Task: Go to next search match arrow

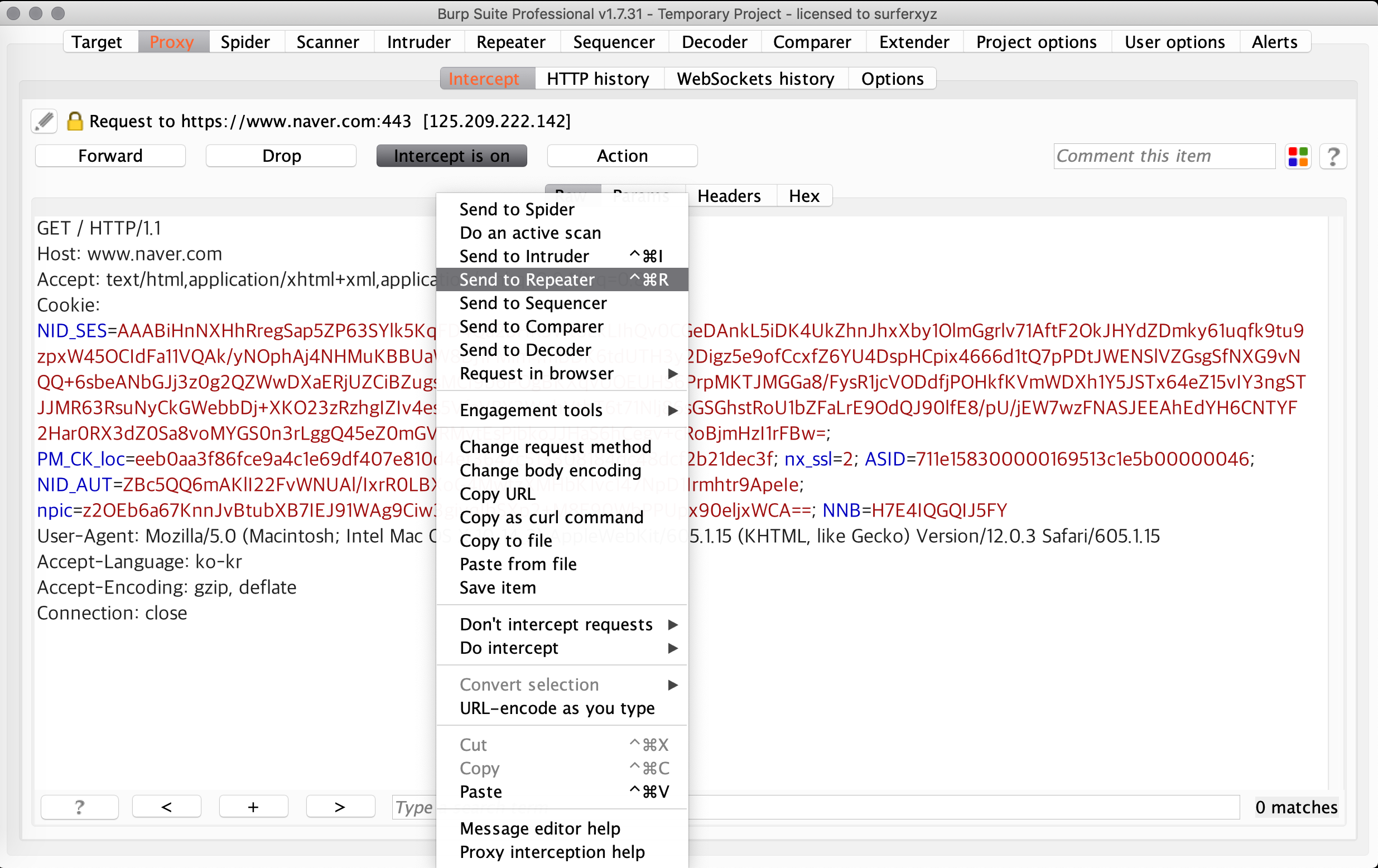Action: click(x=340, y=806)
